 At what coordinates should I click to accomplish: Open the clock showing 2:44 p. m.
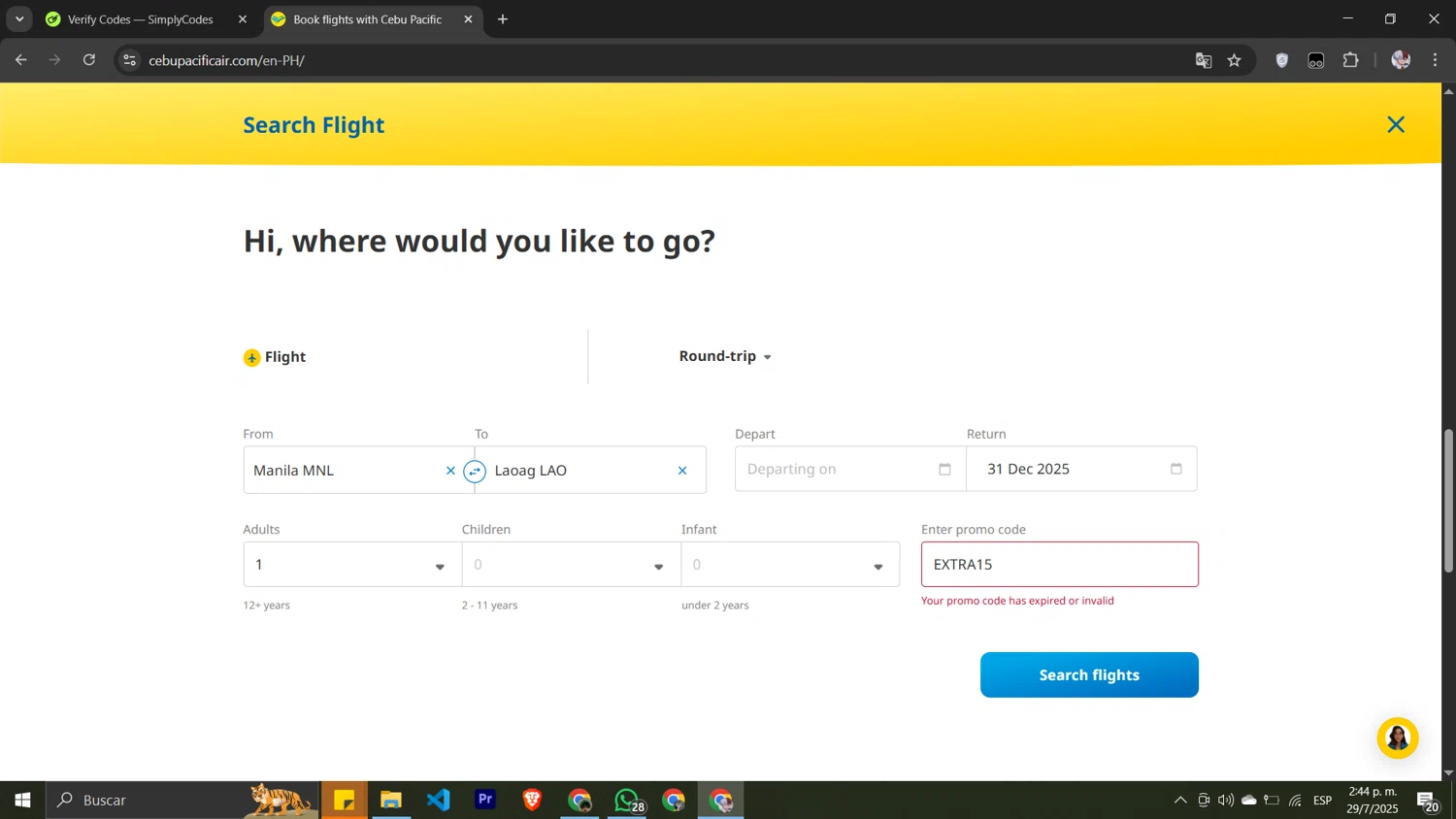(1373, 801)
